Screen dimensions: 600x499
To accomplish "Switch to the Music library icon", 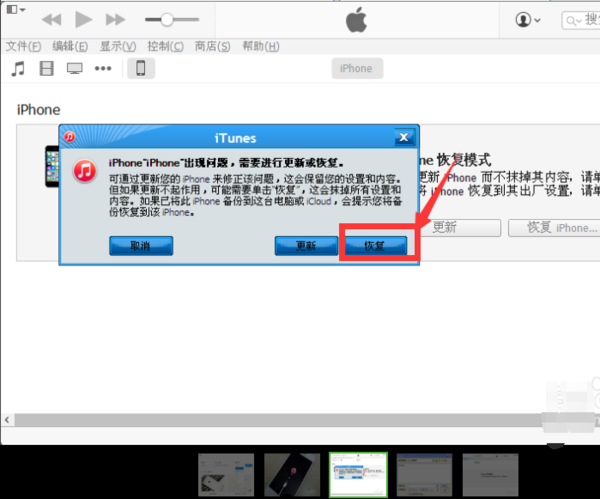I will (x=18, y=69).
